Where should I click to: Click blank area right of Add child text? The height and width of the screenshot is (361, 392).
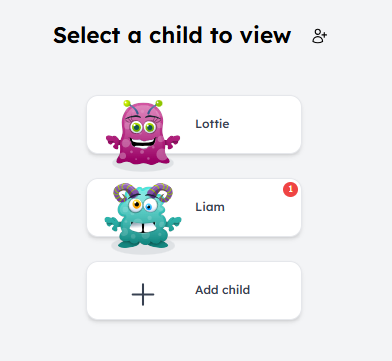point(275,291)
